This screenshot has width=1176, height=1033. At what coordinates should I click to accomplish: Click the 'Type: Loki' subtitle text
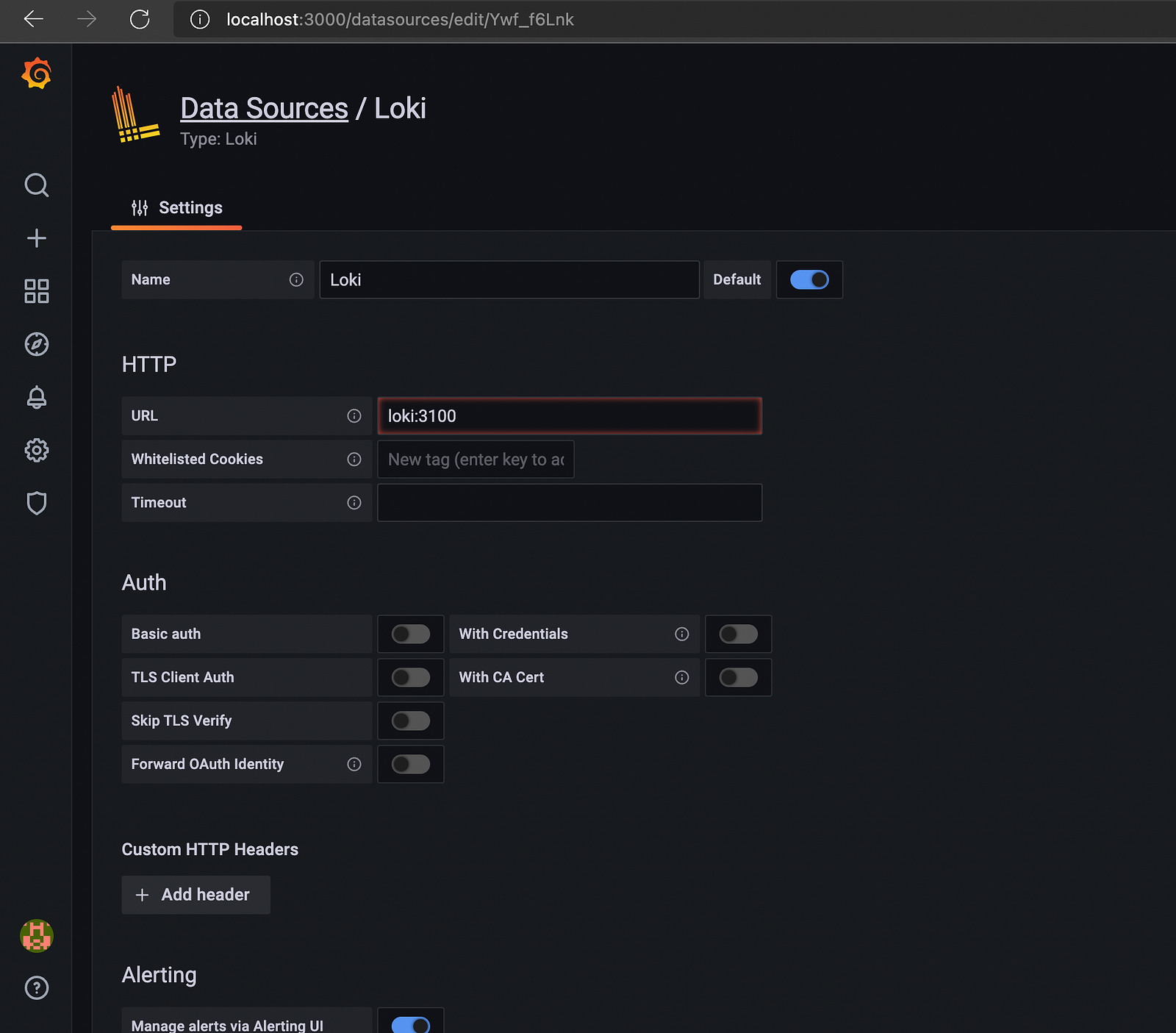pos(219,139)
